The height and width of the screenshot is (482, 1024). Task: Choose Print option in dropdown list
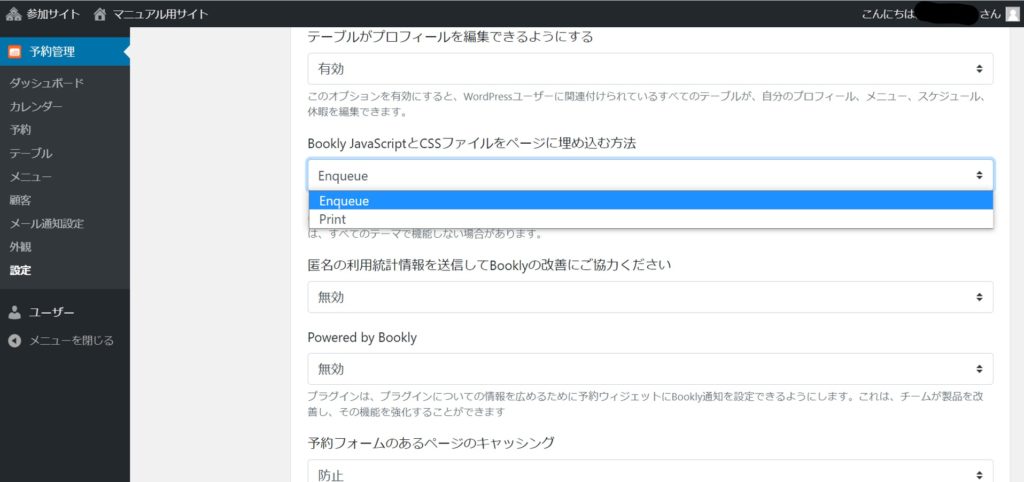pyautogui.click(x=650, y=218)
